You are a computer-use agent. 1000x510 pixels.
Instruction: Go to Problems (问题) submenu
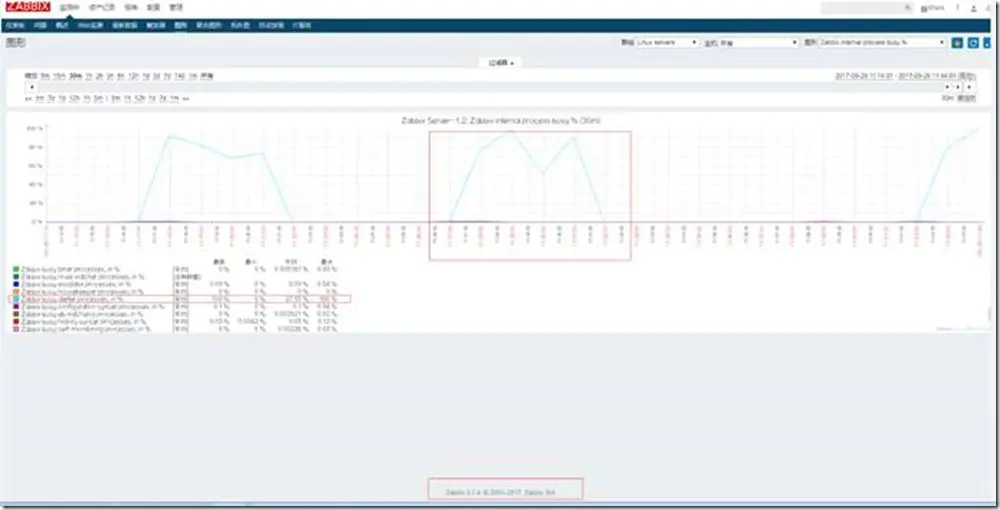40,26
